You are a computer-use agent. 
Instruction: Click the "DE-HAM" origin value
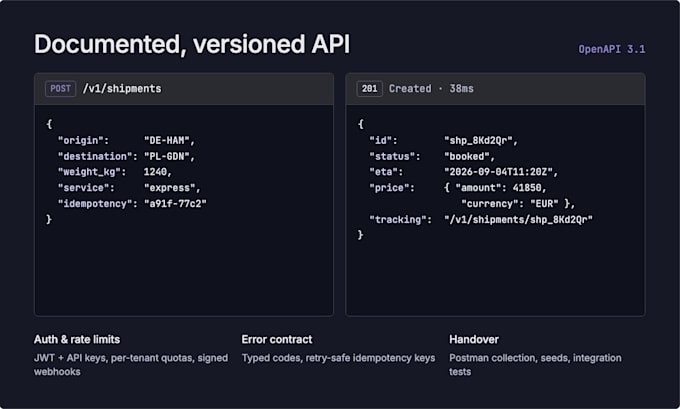[169, 141]
